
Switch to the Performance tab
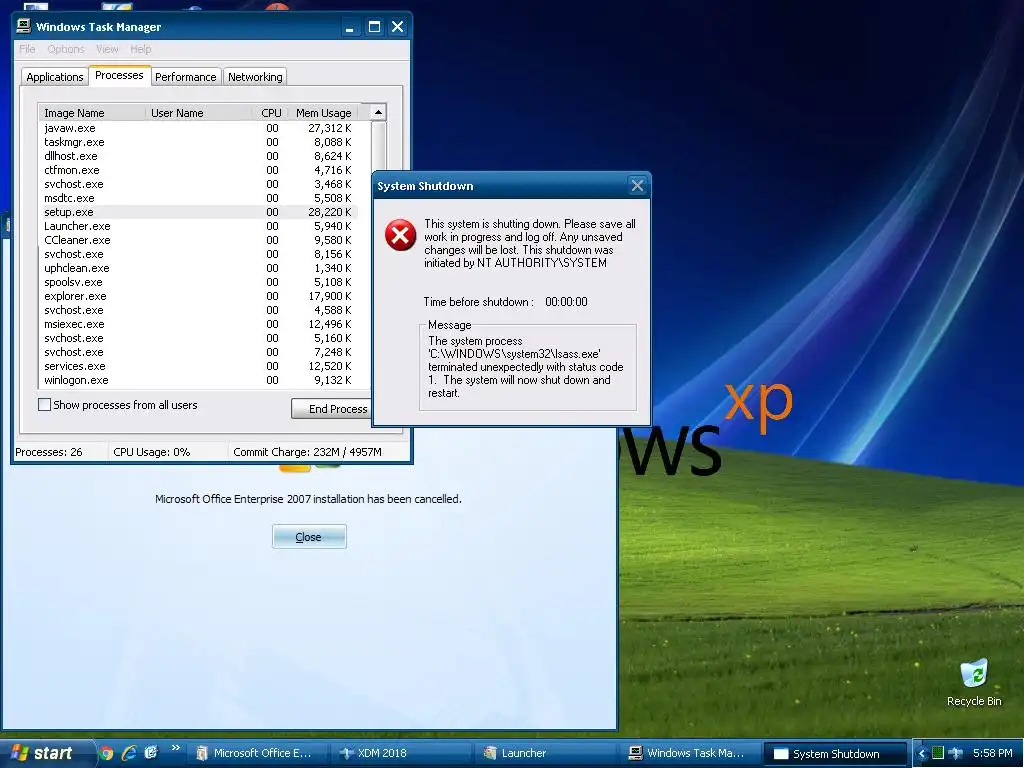coord(185,77)
